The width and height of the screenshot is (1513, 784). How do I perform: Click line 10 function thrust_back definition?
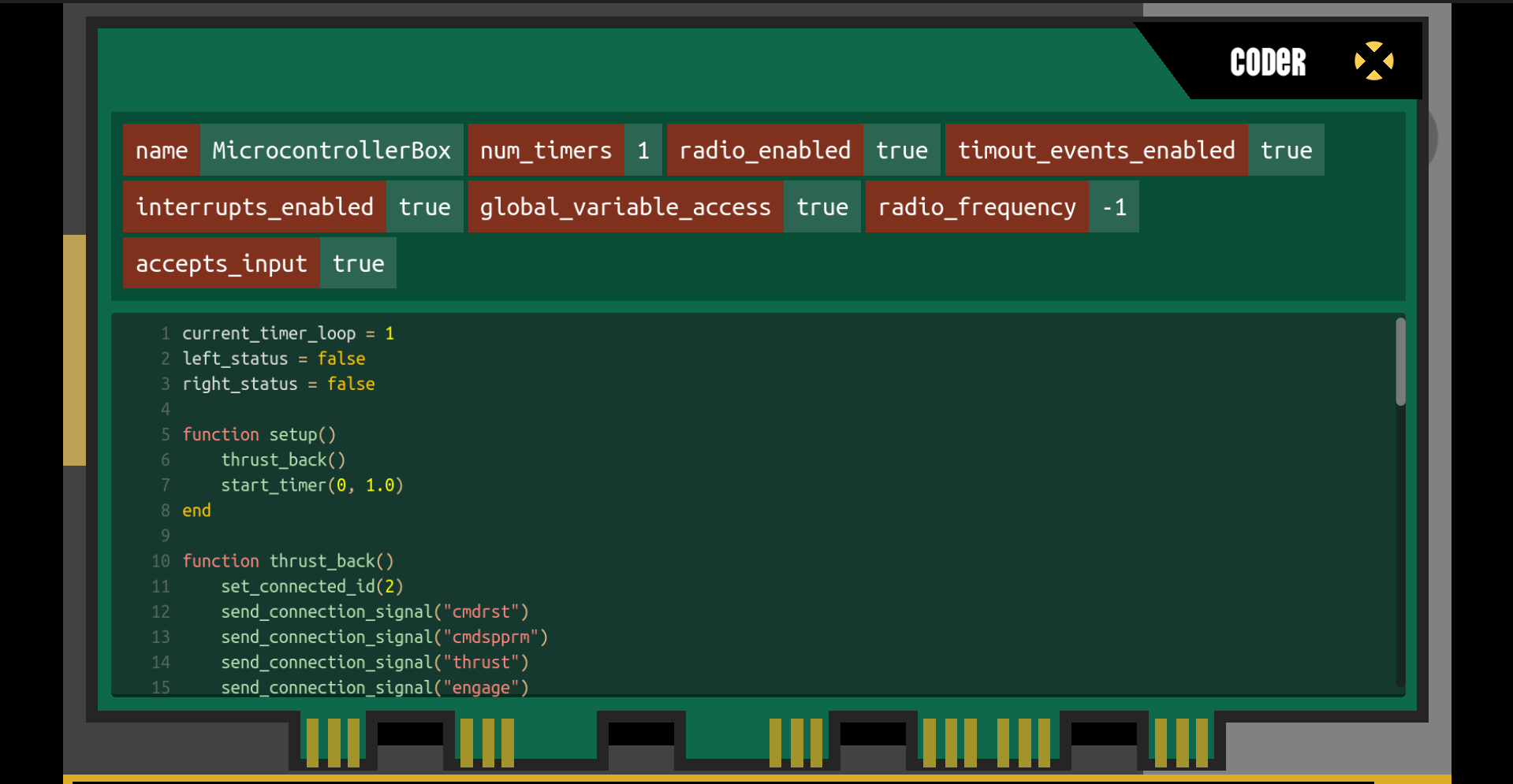[288, 561]
